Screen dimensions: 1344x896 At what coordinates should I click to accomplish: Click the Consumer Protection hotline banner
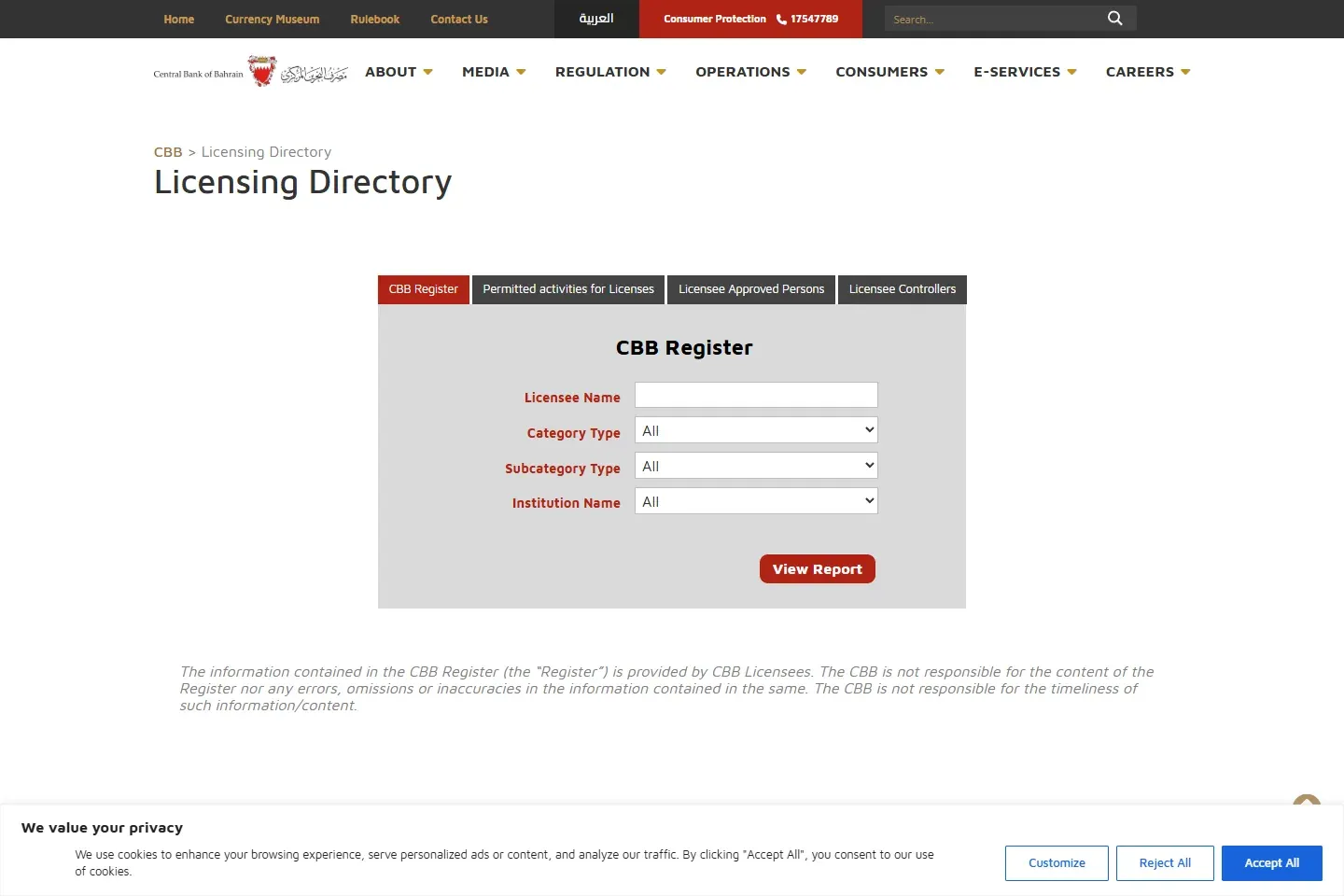pyautogui.click(x=750, y=19)
